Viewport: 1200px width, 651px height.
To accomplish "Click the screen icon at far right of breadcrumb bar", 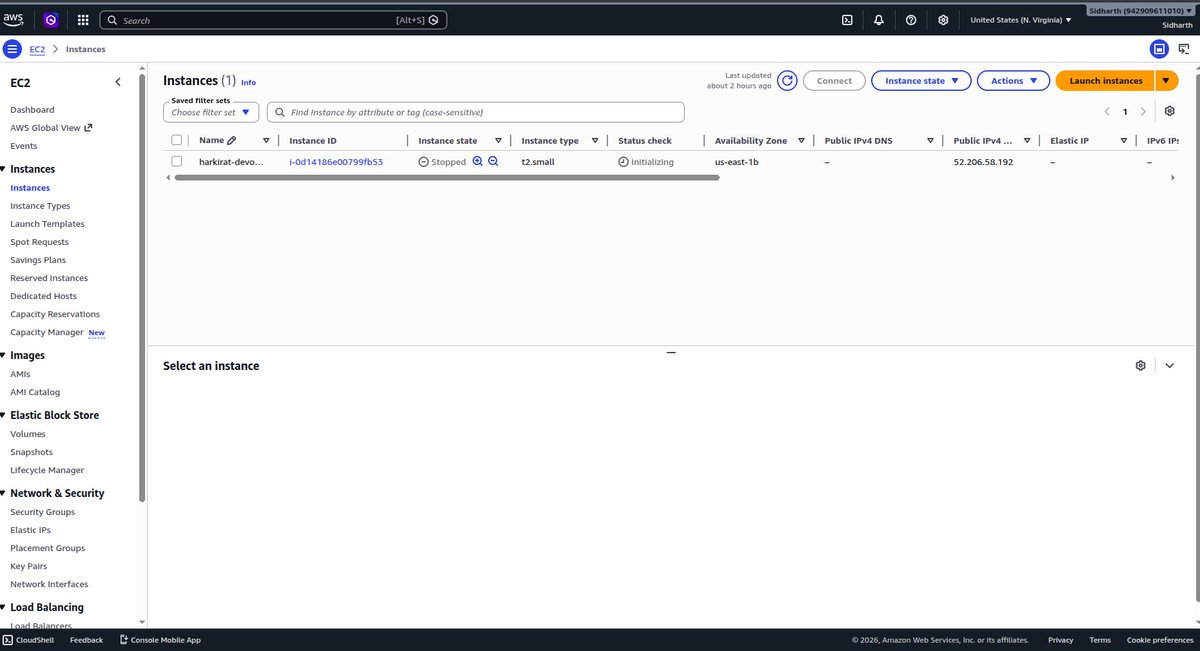I will click(1184, 48).
